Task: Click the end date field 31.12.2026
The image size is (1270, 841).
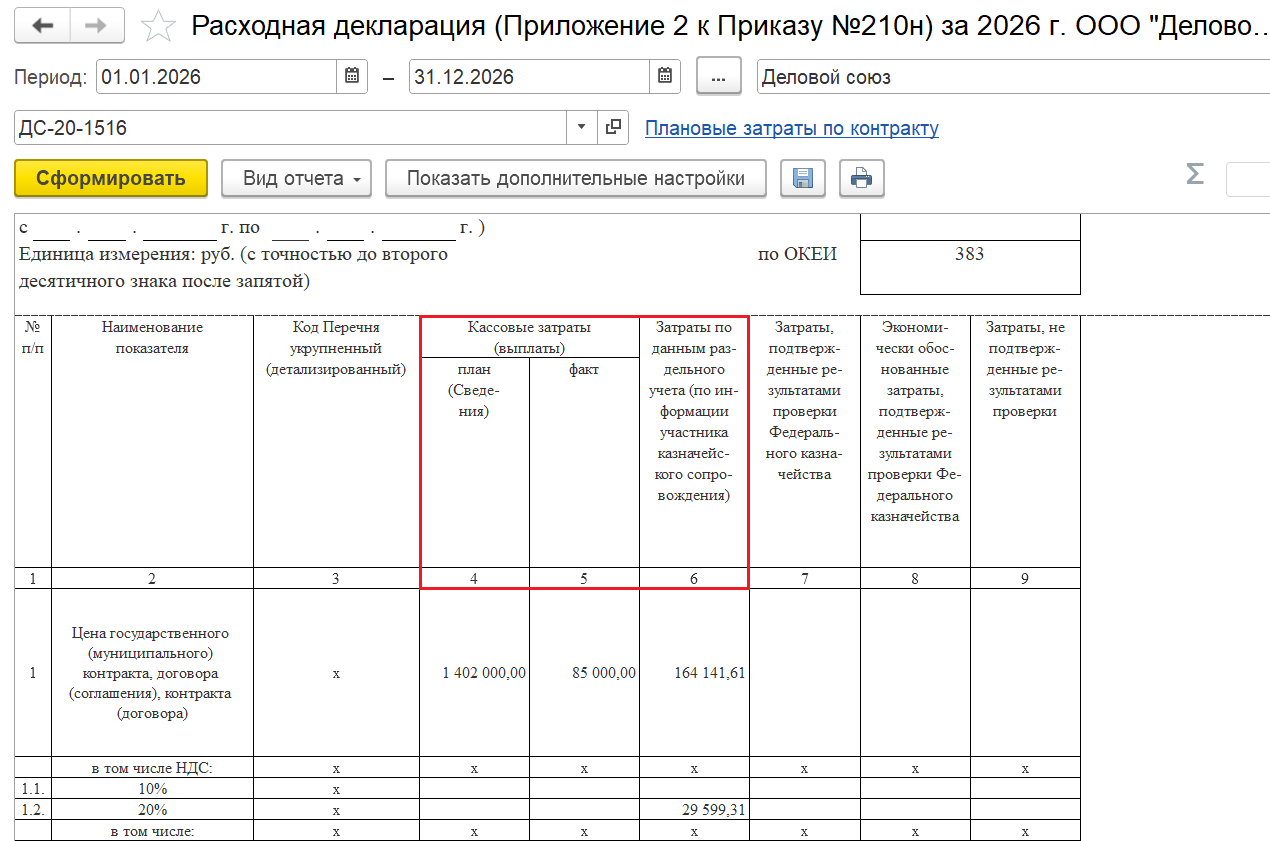Action: 529,77
